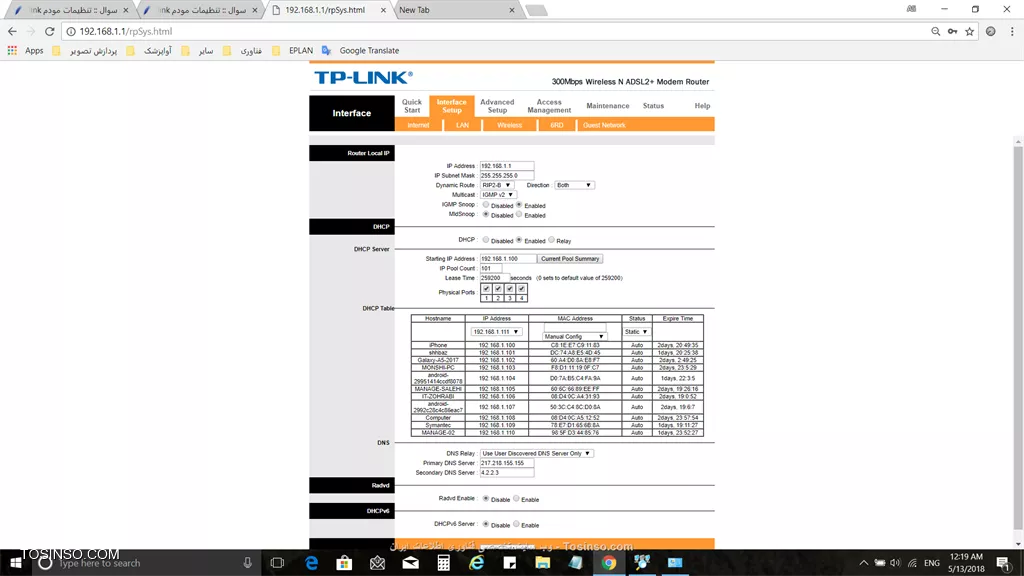Open Google Translate bookmark
Viewport: 1024px width, 576px height.
361,50
